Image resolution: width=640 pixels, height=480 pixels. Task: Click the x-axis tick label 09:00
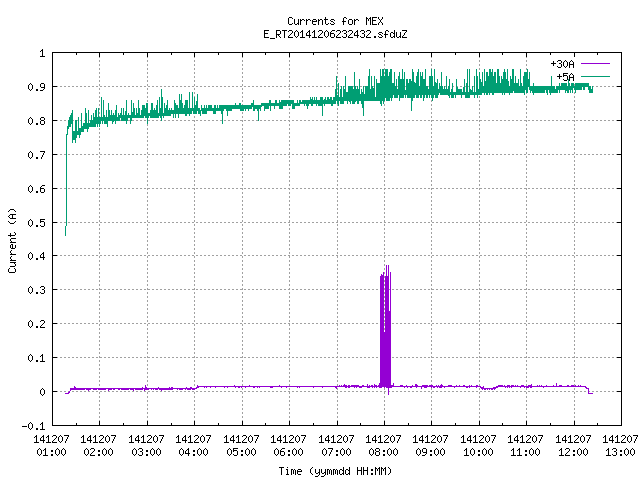pyautogui.click(x=431, y=452)
